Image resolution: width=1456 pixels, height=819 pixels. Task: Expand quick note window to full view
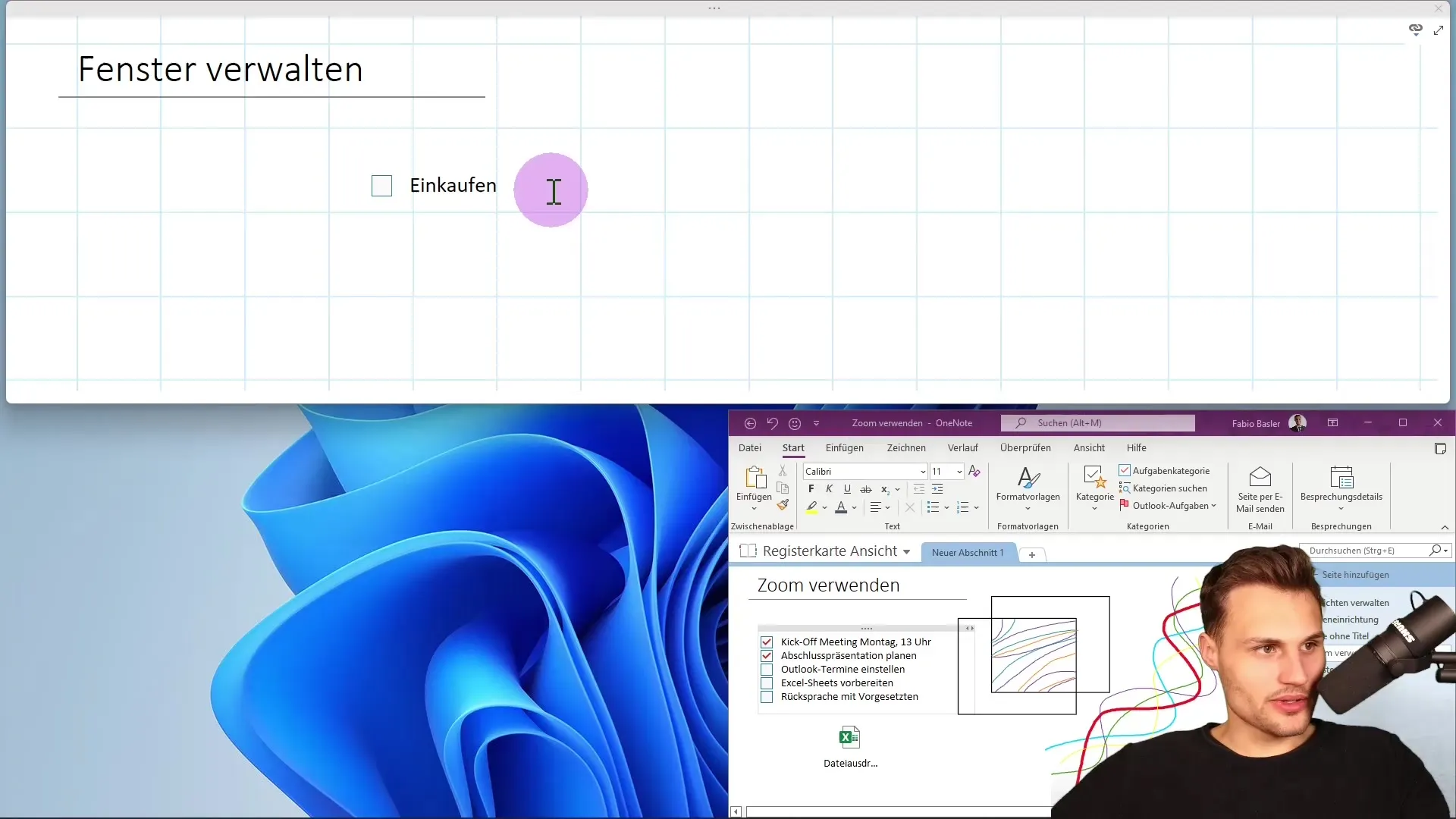click(x=1439, y=30)
